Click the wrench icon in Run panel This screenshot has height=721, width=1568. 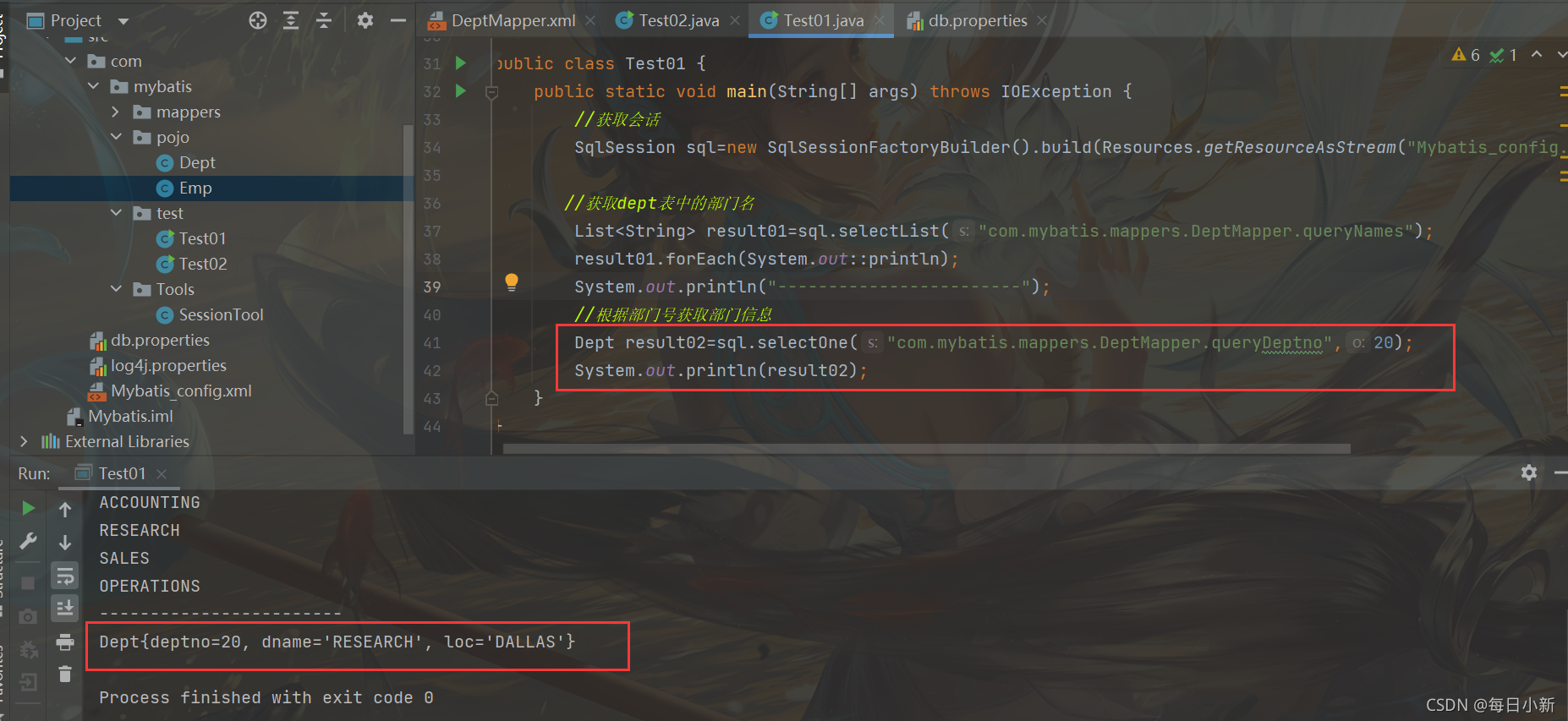[28, 541]
